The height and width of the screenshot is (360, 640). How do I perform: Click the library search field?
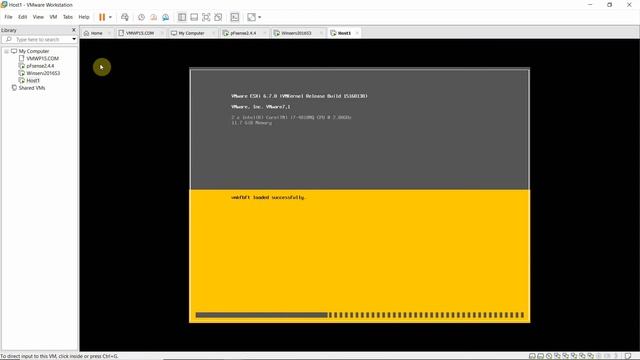38,40
